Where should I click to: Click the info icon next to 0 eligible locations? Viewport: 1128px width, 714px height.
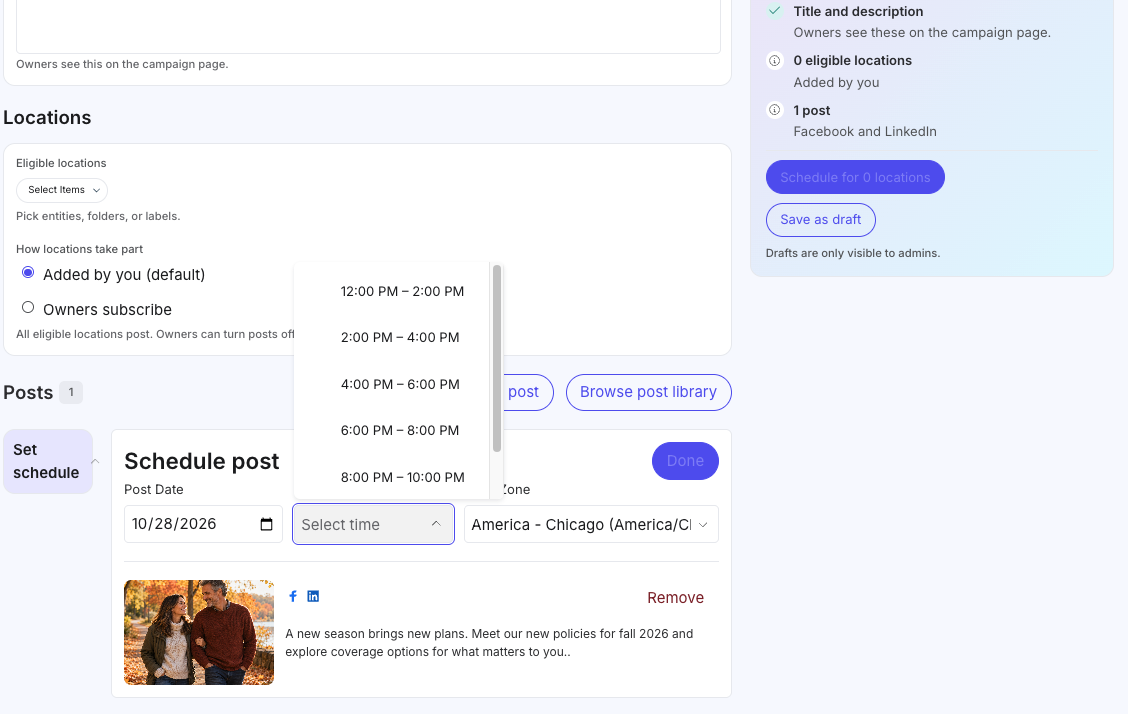tap(775, 60)
